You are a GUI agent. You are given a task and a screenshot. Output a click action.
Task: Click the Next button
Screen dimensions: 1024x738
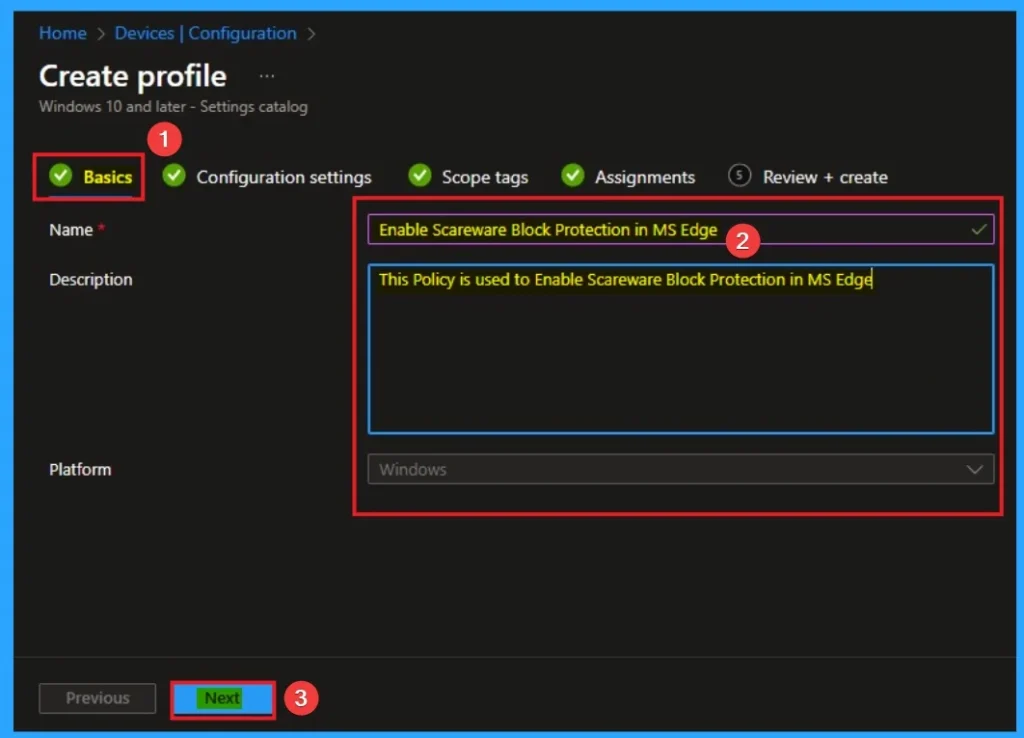[223, 698]
